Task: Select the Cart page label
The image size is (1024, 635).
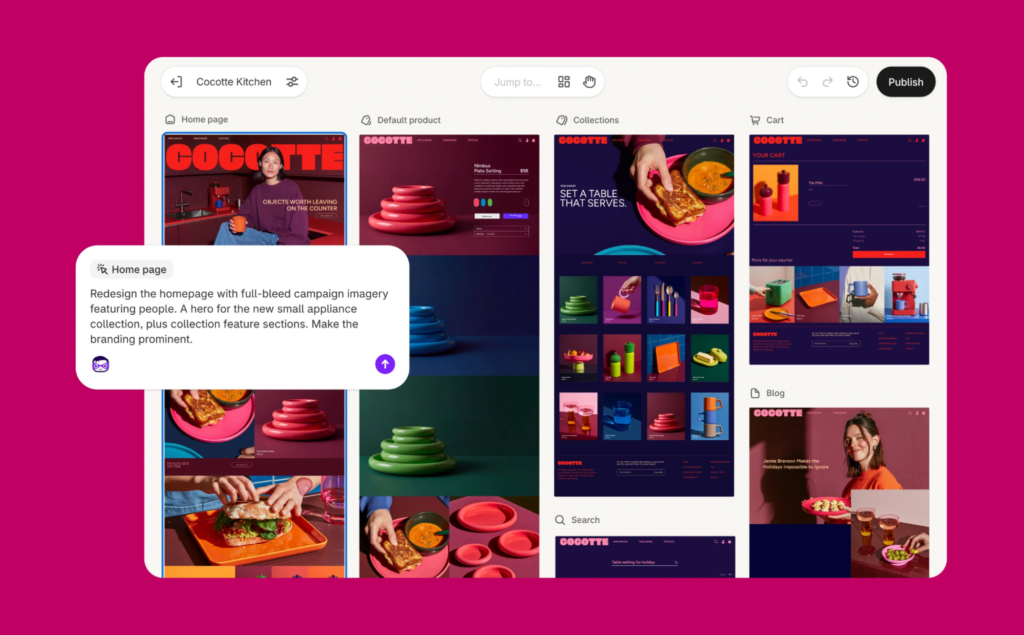Action: coord(775,120)
